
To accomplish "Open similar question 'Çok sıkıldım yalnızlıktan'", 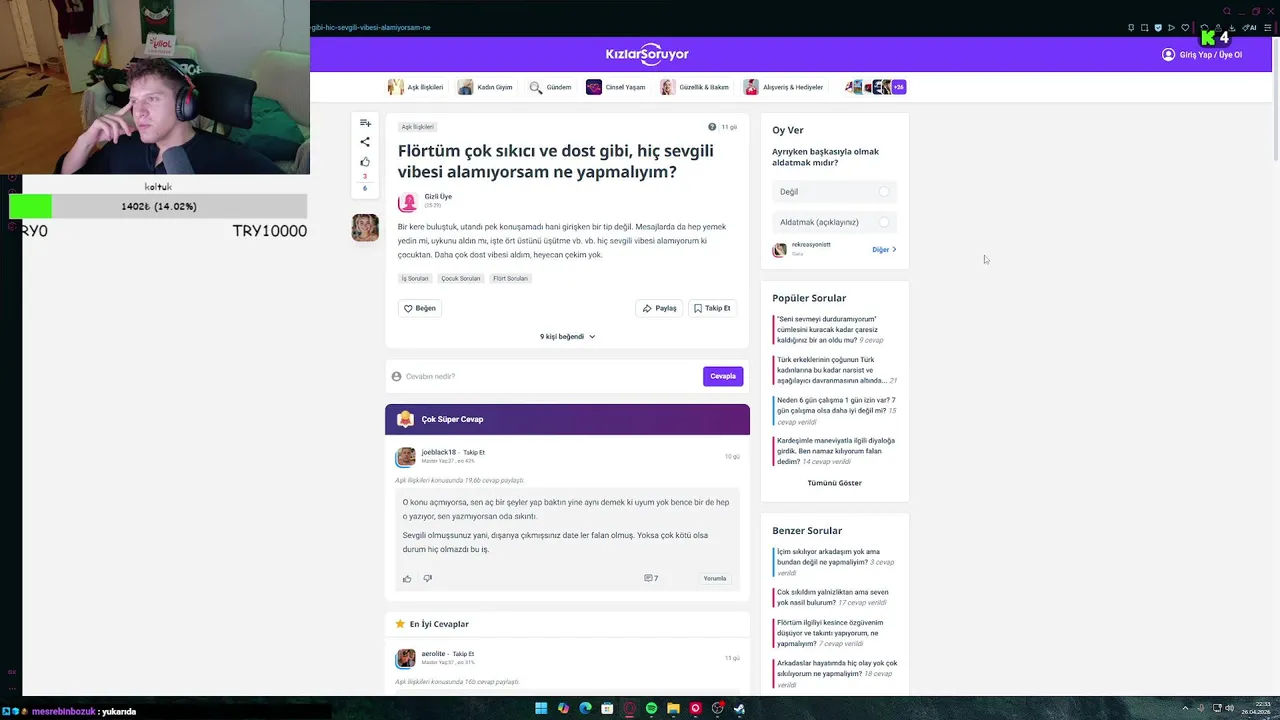I will [833, 597].
